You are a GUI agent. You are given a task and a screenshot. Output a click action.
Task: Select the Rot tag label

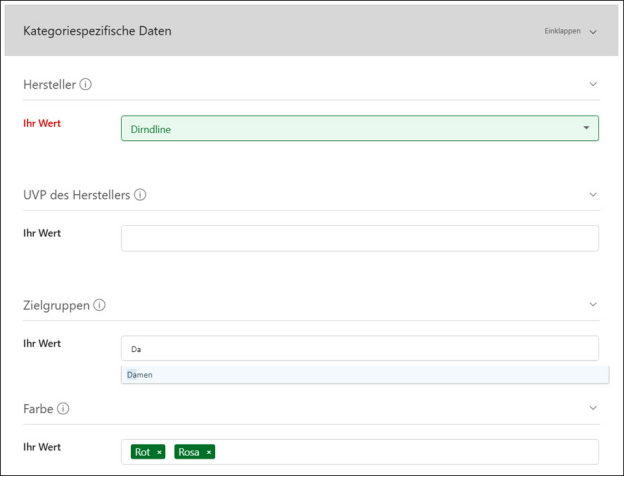[x=142, y=453]
